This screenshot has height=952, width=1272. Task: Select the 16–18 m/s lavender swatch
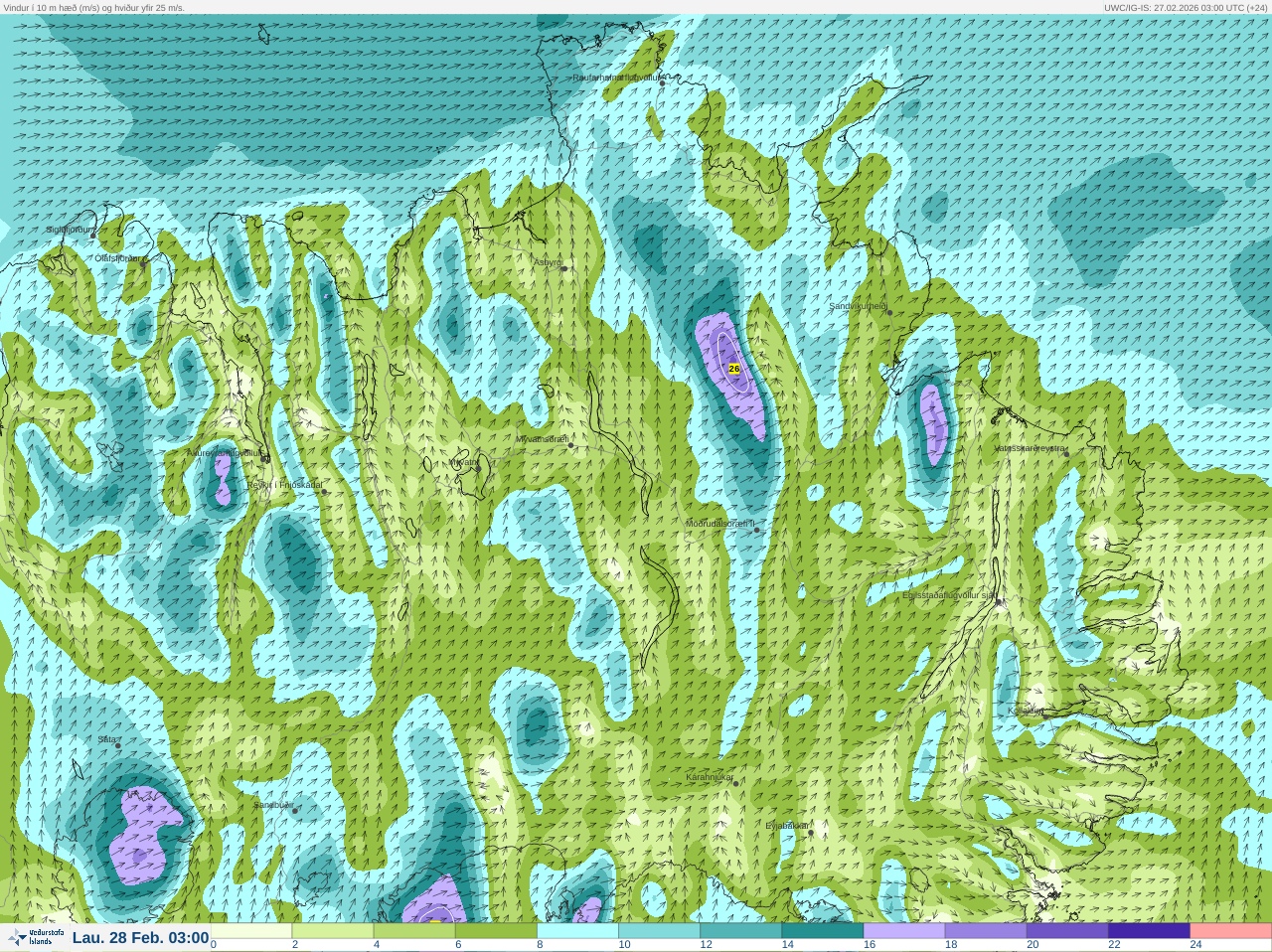tap(904, 931)
